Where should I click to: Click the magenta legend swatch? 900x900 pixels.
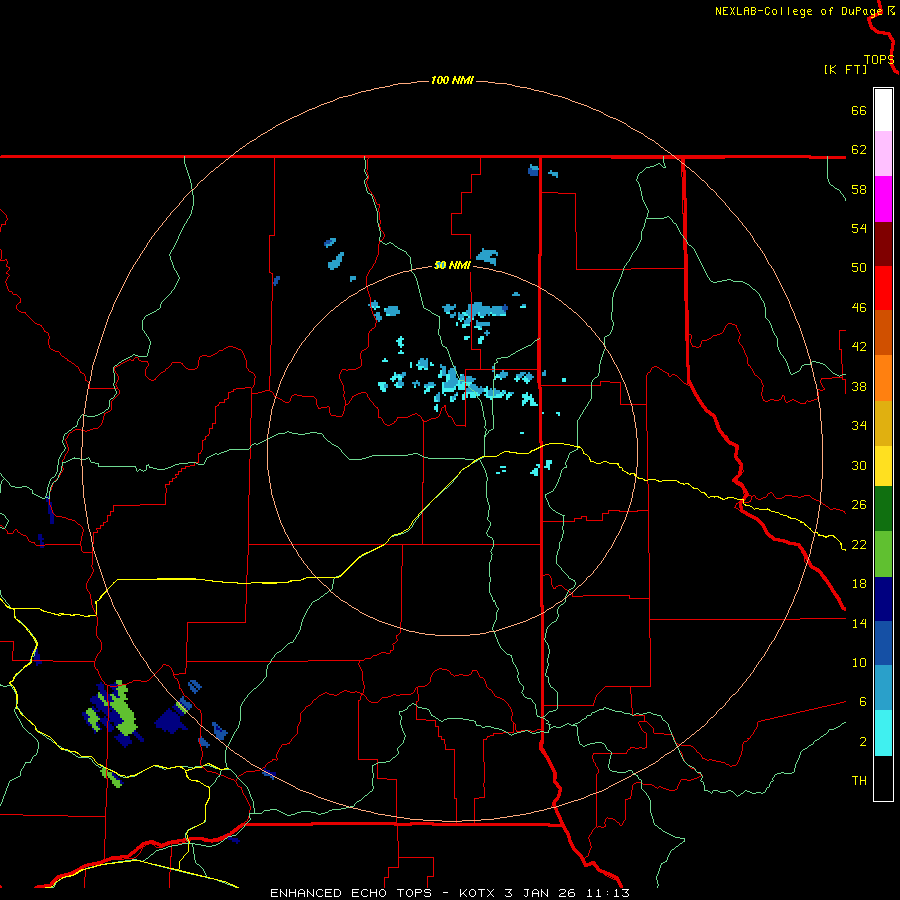[x=883, y=199]
